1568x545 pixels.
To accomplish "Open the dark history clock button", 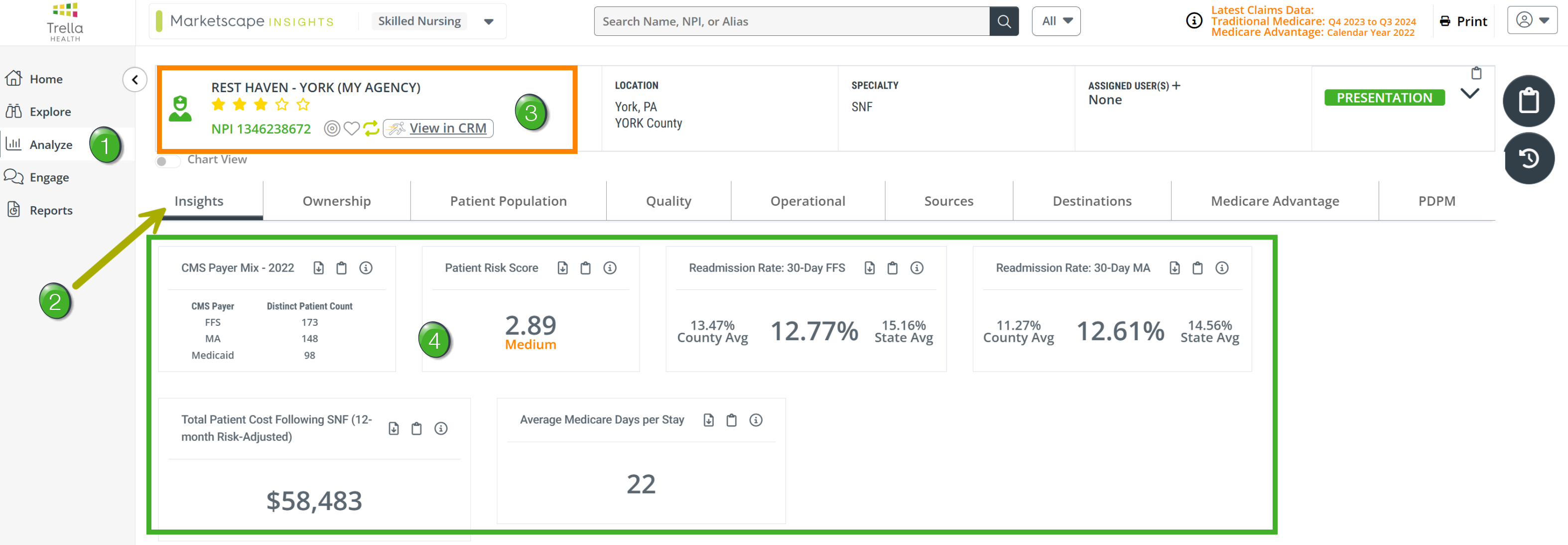I will pos(1529,158).
